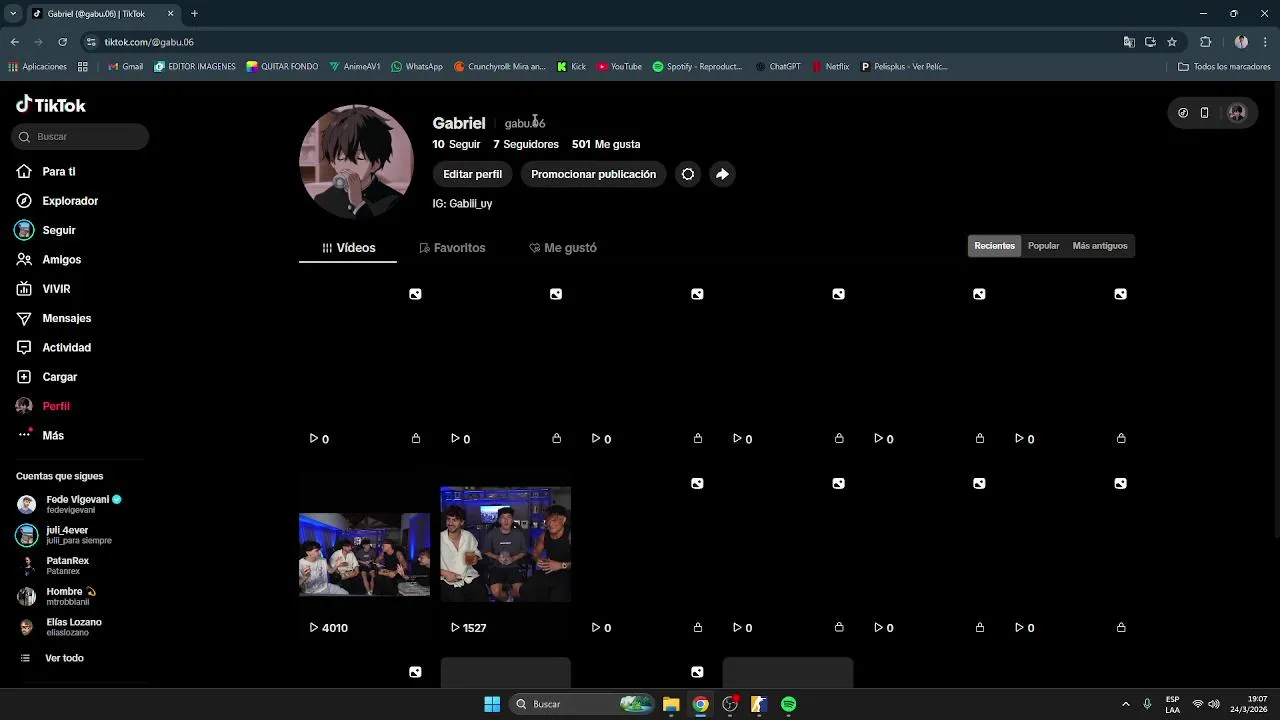Open the Spotify - Reproduct... bookmark
The width and height of the screenshot is (1280, 720).
click(x=697, y=67)
